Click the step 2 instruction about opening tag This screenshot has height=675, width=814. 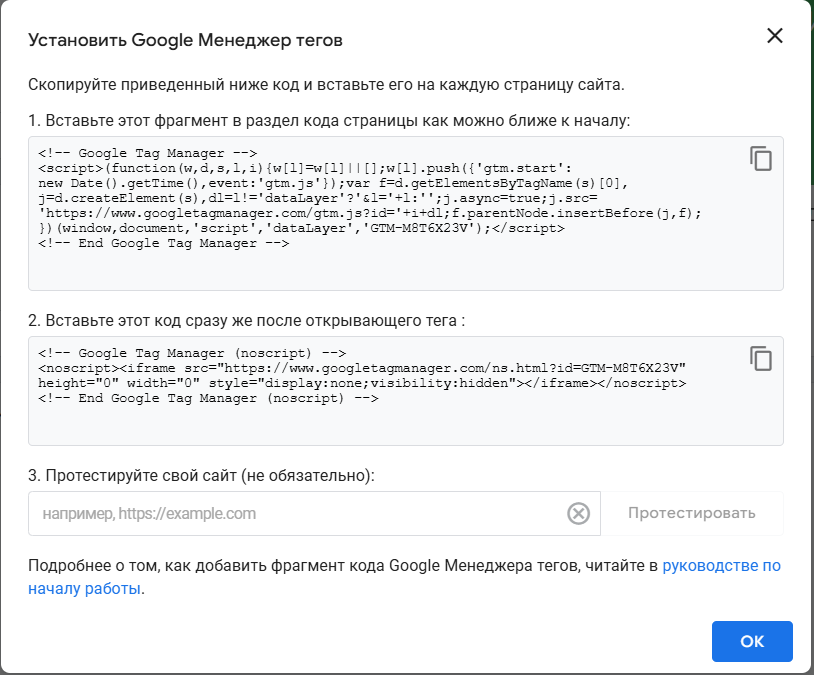tap(247, 320)
